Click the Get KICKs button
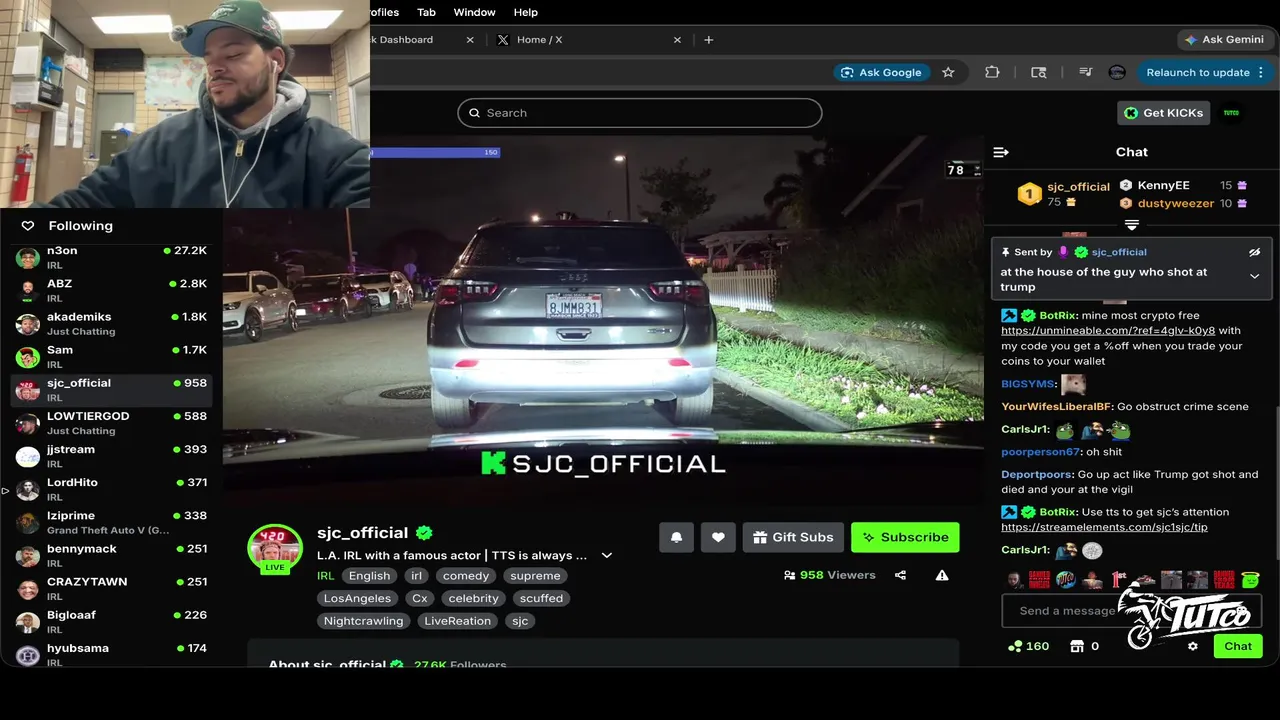1280x720 pixels. pyautogui.click(x=1164, y=113)
